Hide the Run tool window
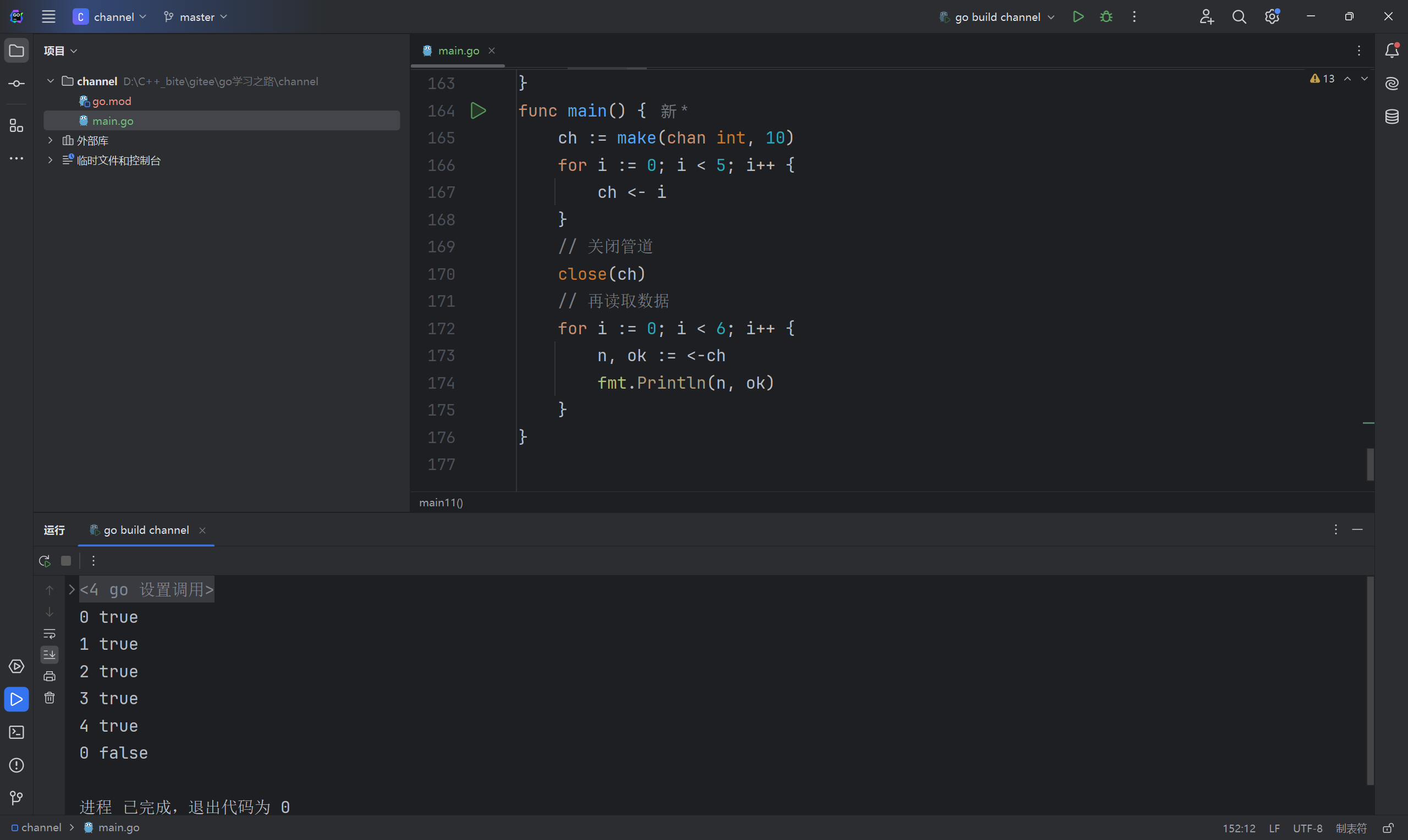This screenshot has width=1408, height=840. [1357, 529]
